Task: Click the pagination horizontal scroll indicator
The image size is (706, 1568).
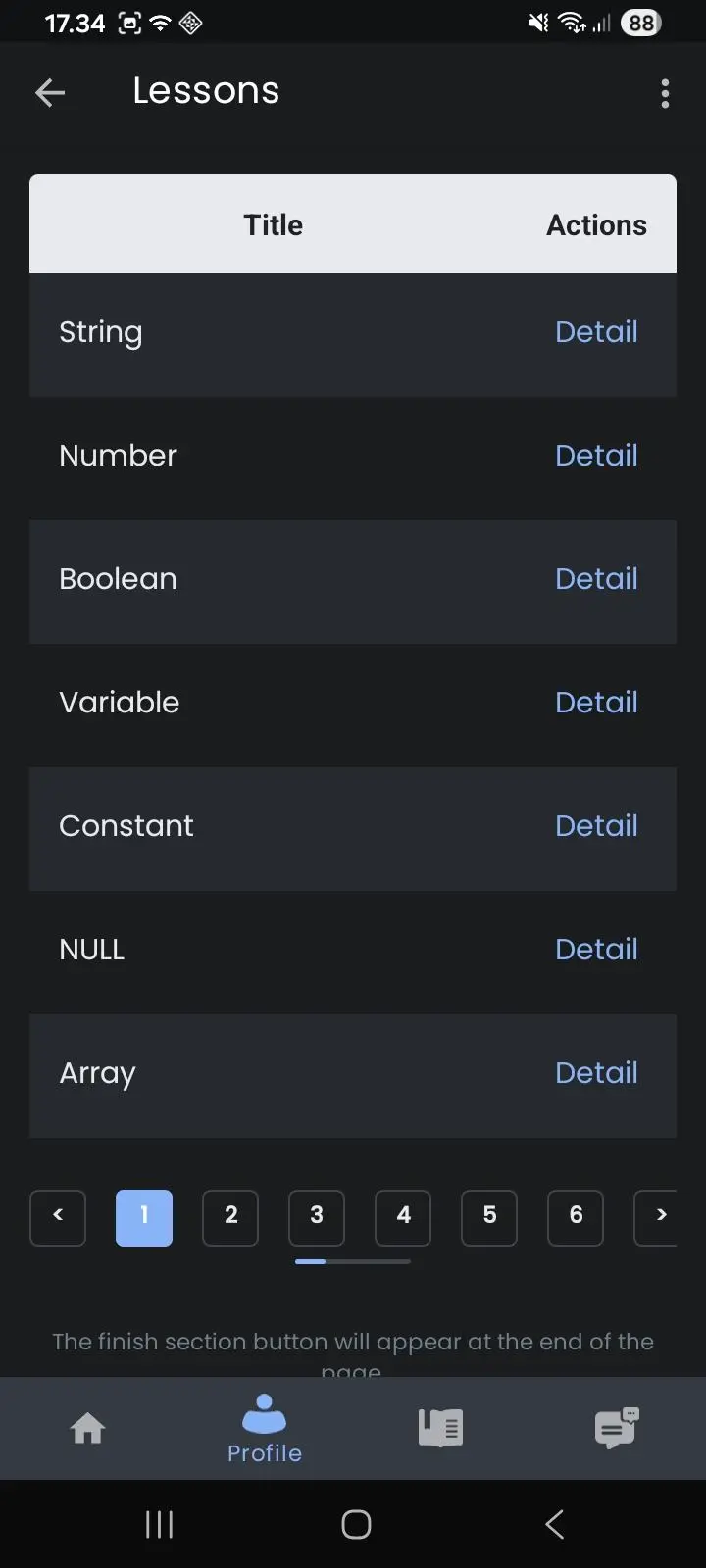Action: (353, 1262)
